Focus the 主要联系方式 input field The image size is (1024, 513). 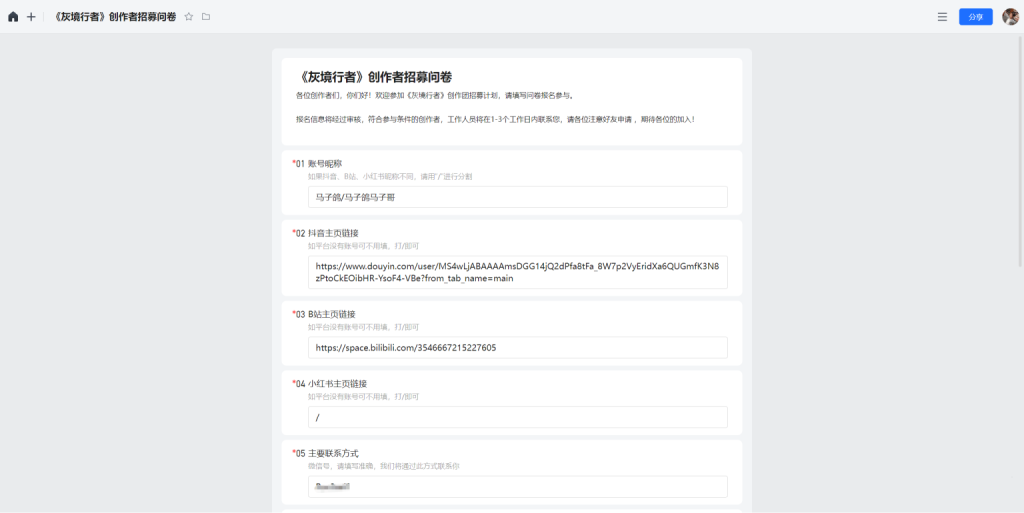pyautogui.click(x=517, y=486)
